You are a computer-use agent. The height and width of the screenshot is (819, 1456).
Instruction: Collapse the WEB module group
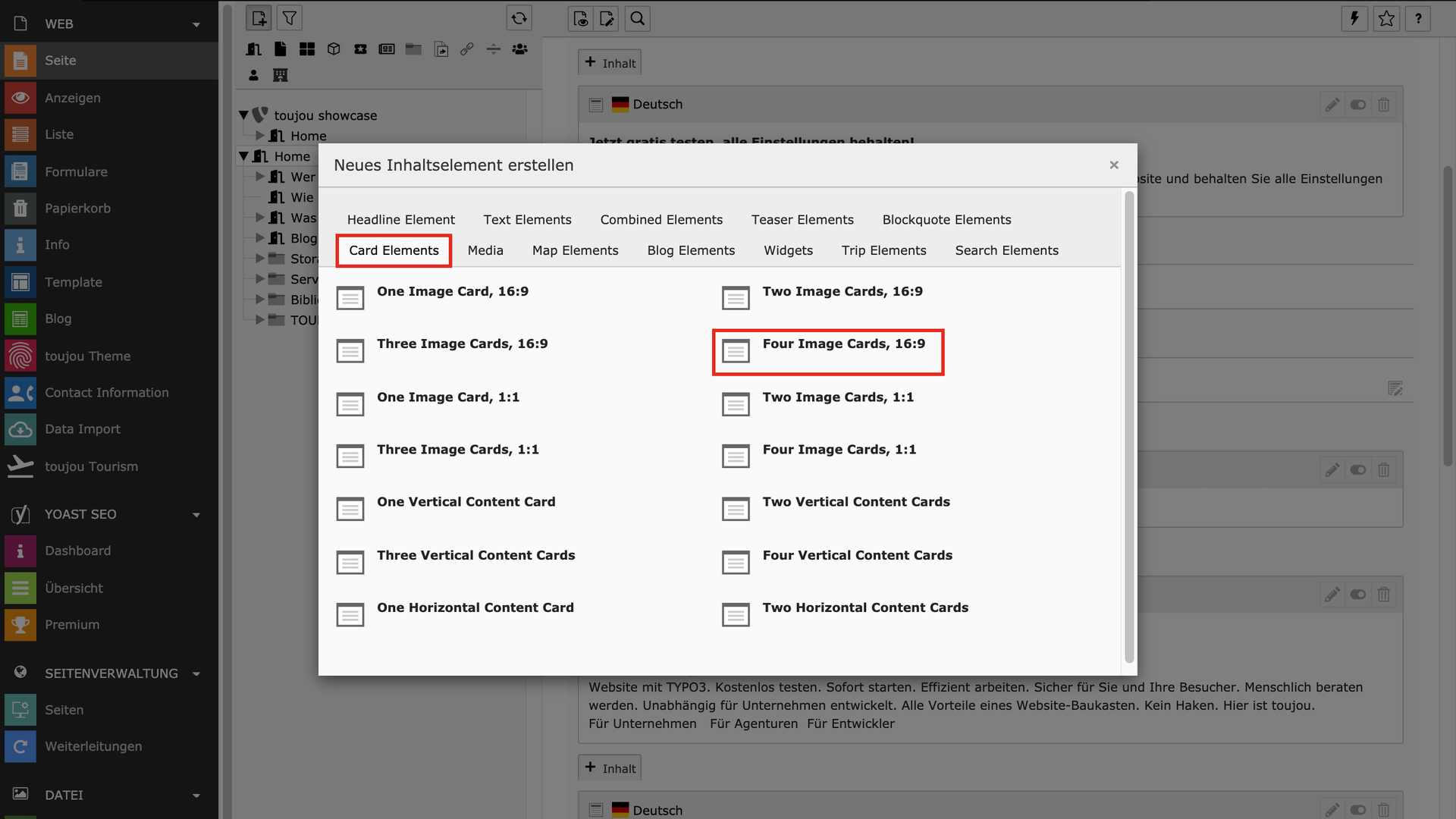196,24
